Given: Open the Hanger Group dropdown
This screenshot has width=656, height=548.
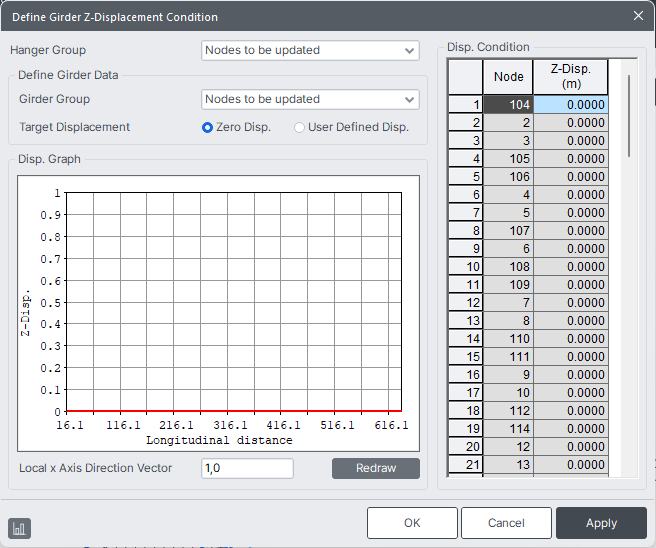Looking at the screenshot, I should point(310,51).
